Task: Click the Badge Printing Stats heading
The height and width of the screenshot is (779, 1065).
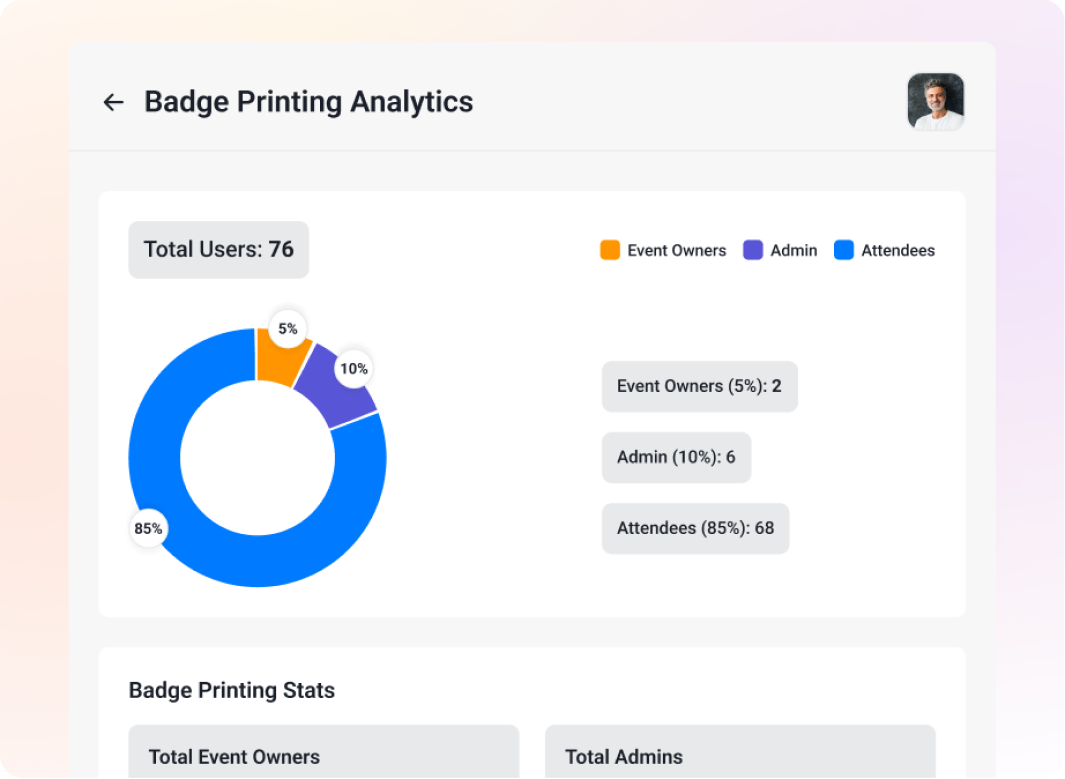Action: point(232,690)
